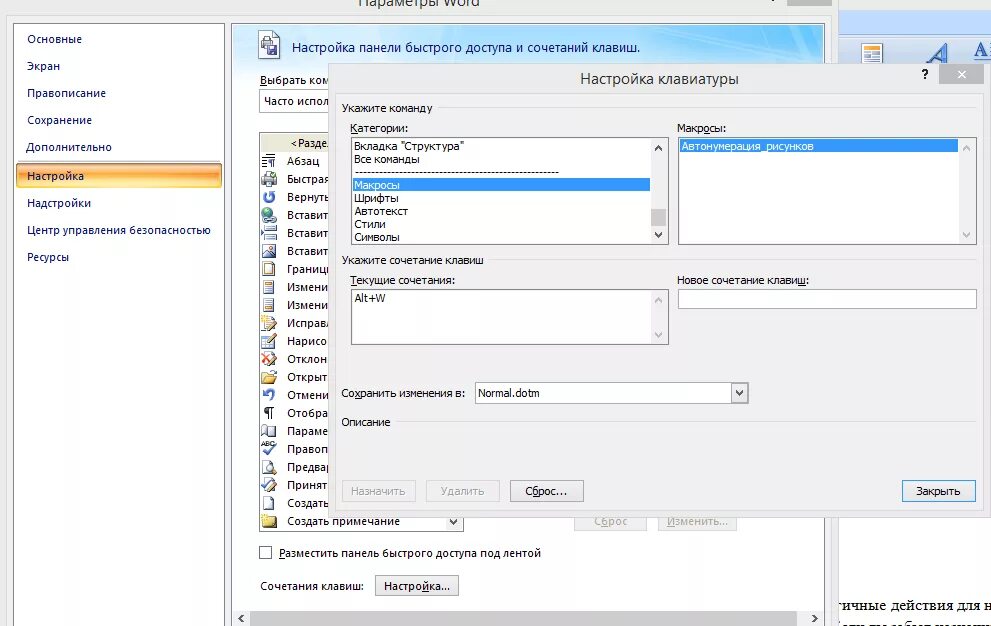Close the Настройка клавиатуры dialog with X
This screenshot has width=991, height=626.
[x=961, y=75]
